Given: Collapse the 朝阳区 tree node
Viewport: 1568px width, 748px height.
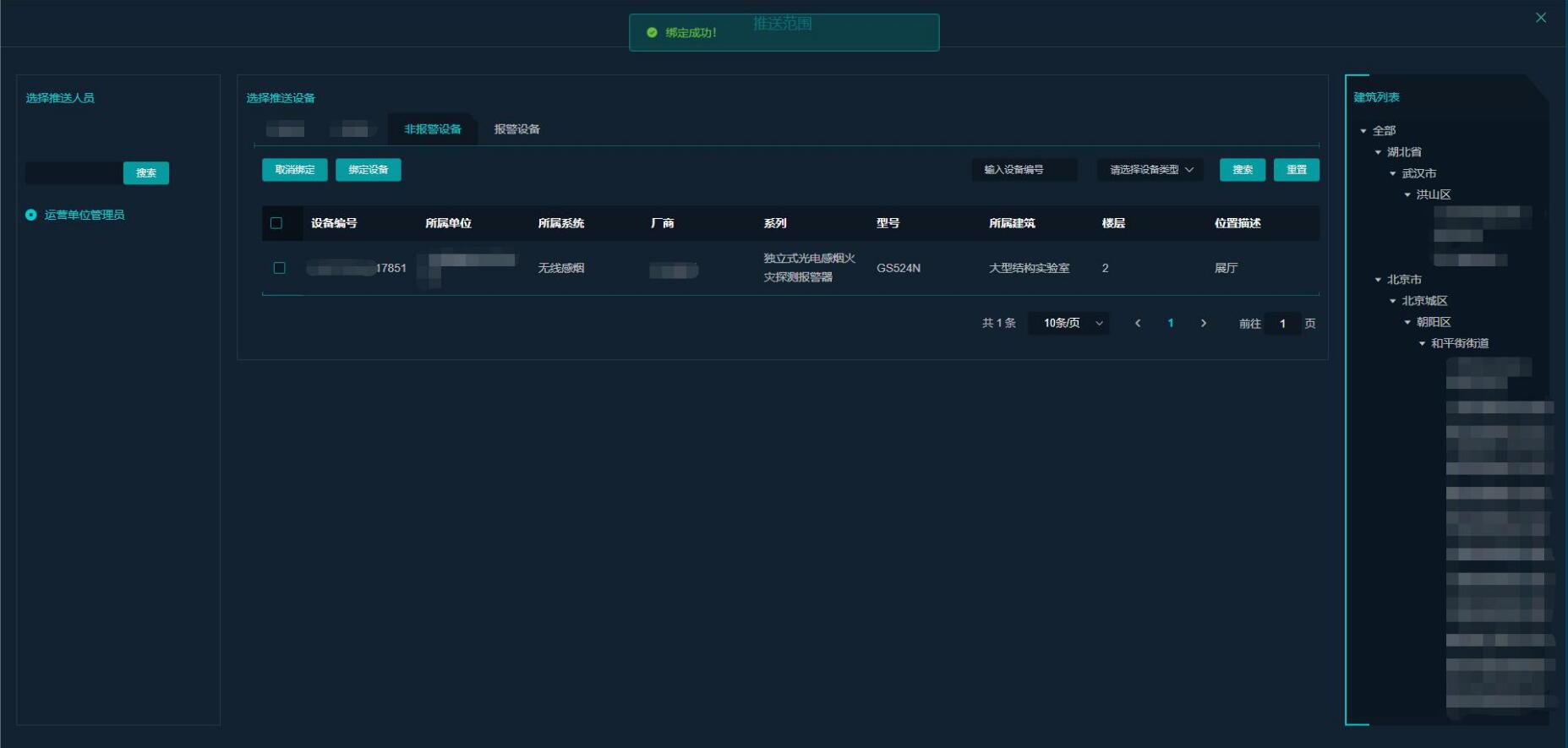Looking at the screenshot, I should [1407, 322].
